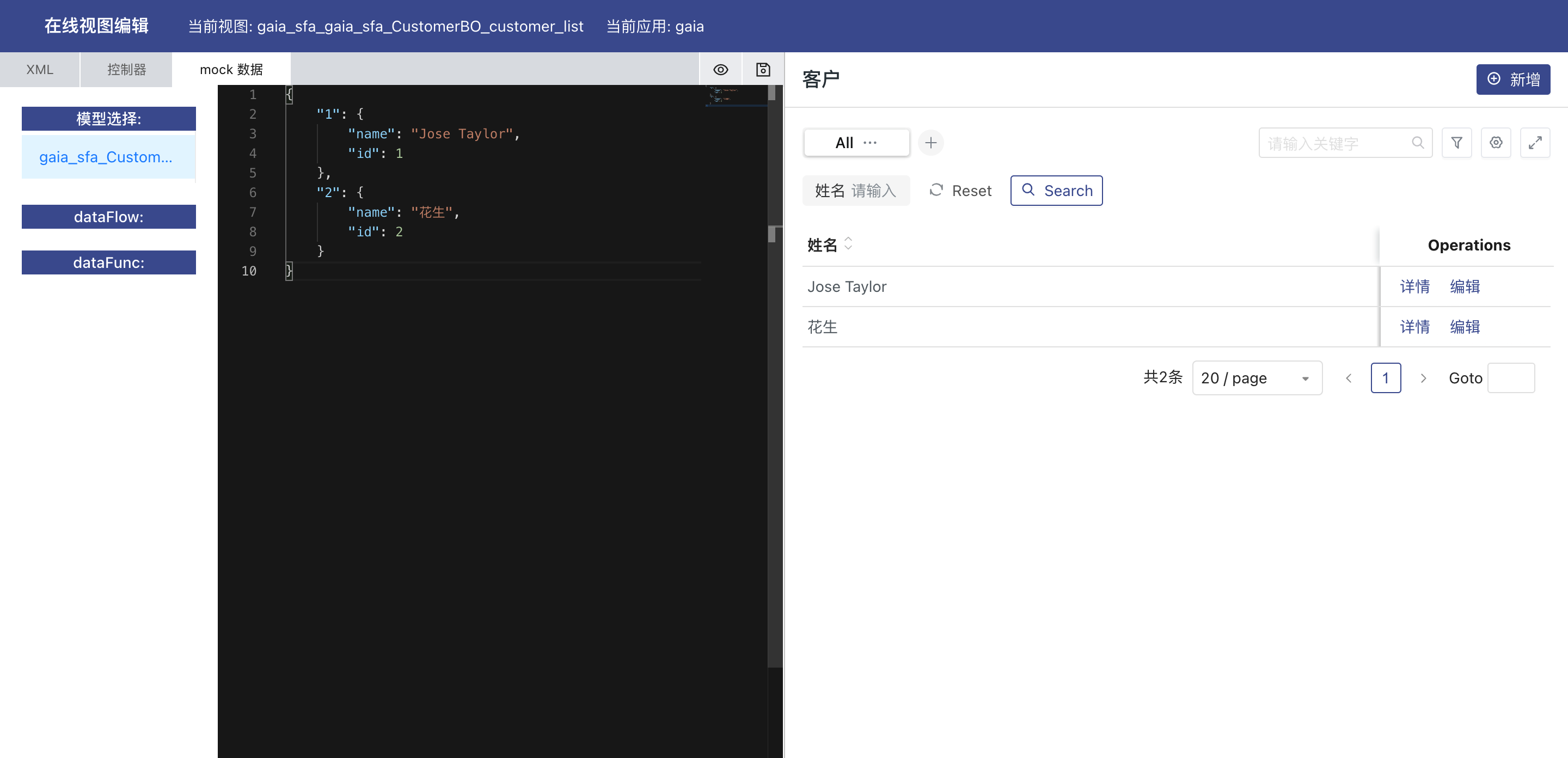Expand the dataFlow section
The width and height of the screenshot is (1568, 758).
tap(108, 216)
